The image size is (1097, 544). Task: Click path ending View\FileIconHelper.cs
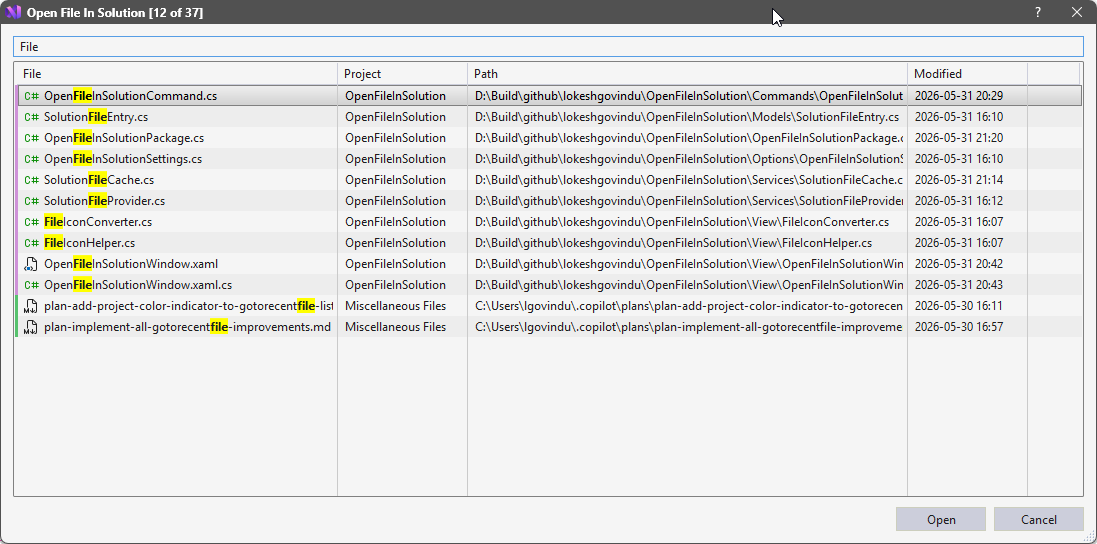pos(674,243)
